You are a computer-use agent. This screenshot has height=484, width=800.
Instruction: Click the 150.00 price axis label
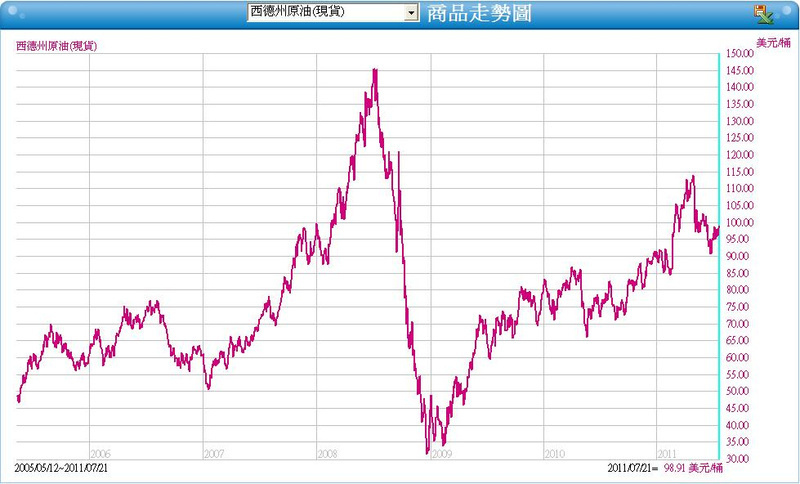(739, 54)
